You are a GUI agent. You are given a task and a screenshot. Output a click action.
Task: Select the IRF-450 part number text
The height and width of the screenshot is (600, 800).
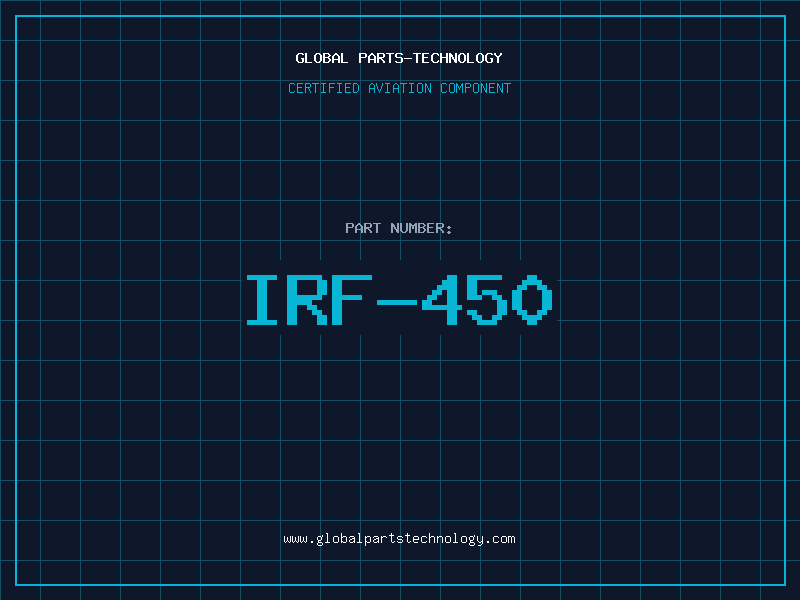pos(399,299)
